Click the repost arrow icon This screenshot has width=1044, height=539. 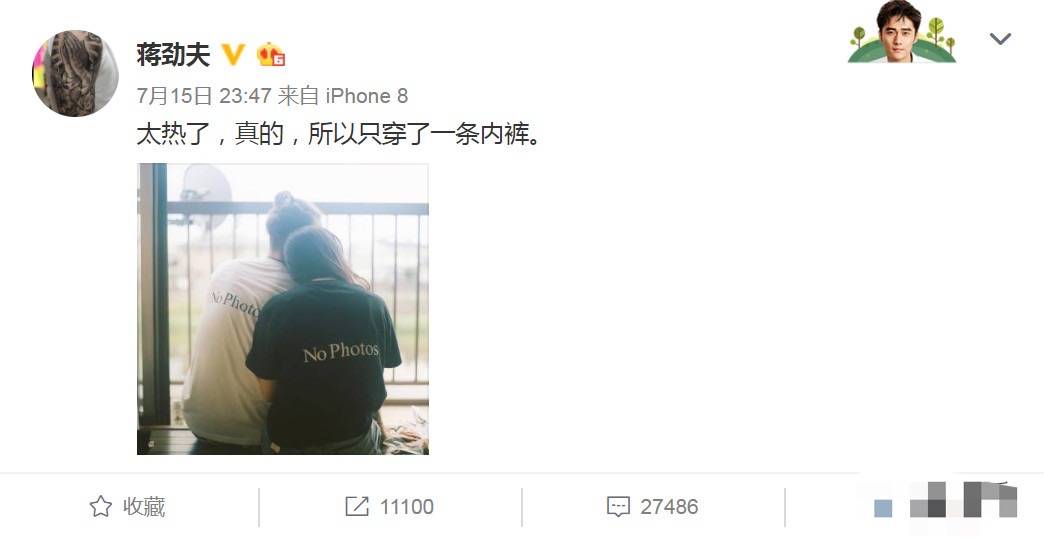tap(357, 506)
